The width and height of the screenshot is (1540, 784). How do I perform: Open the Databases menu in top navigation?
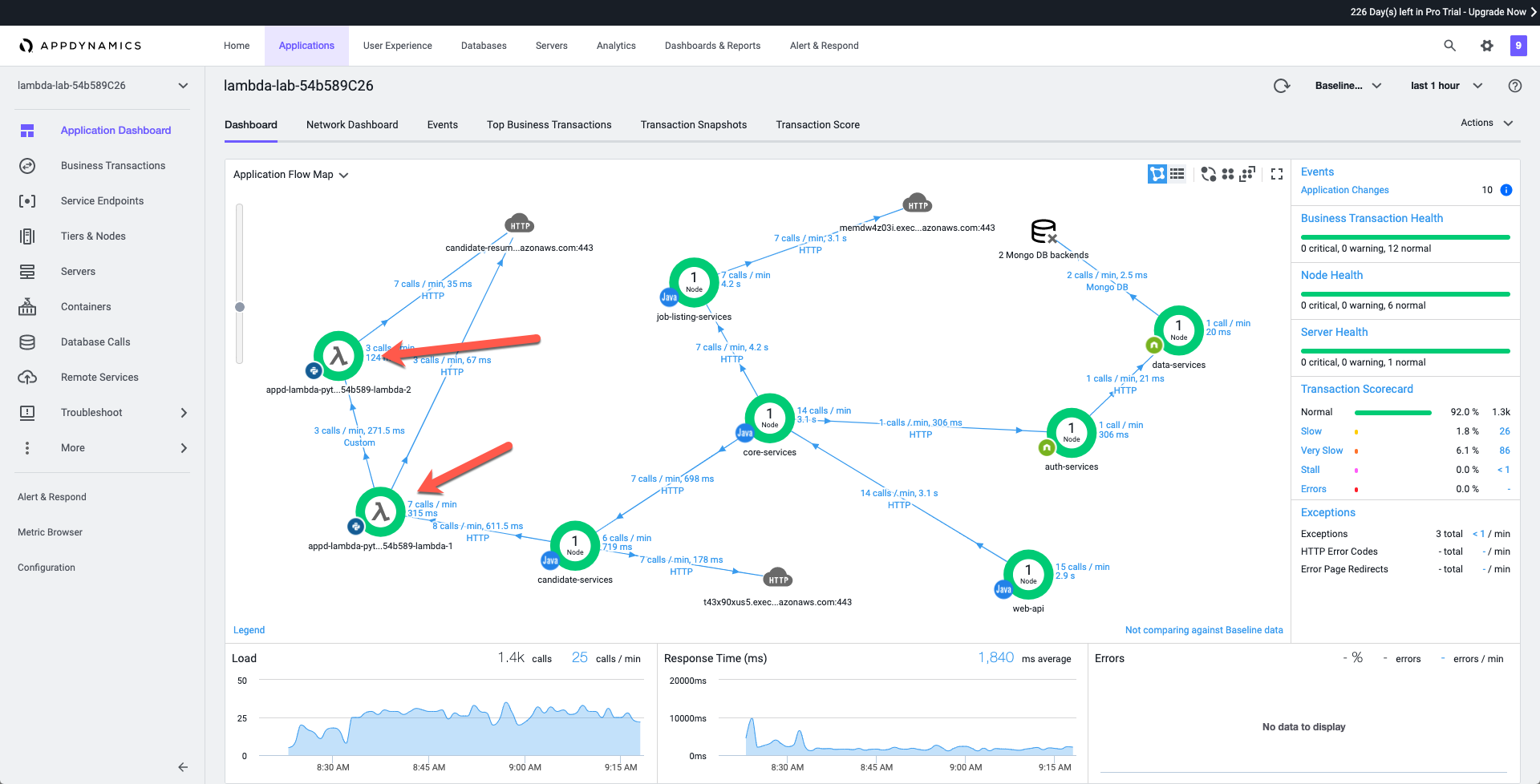[484, 46]
